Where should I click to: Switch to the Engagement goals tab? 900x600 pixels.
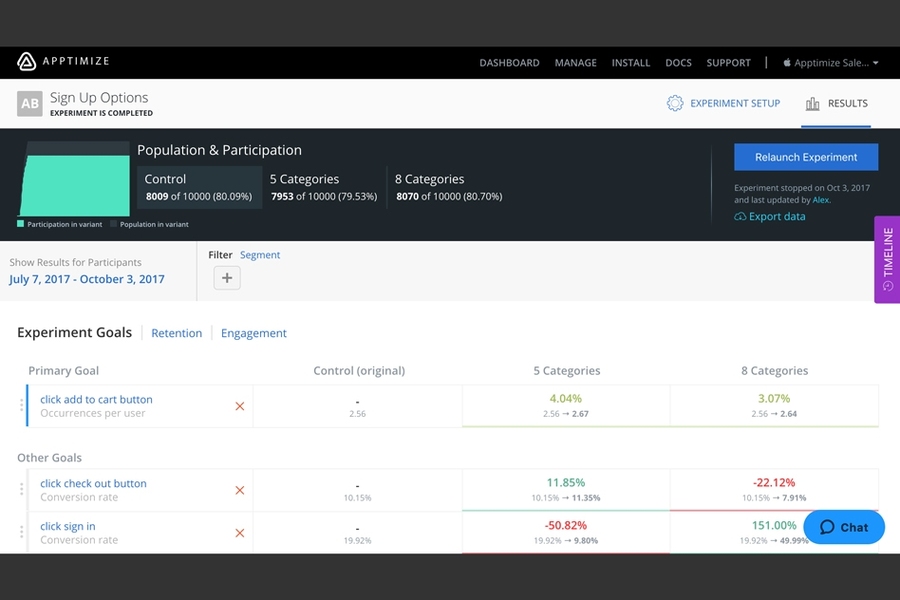[254, 333]
